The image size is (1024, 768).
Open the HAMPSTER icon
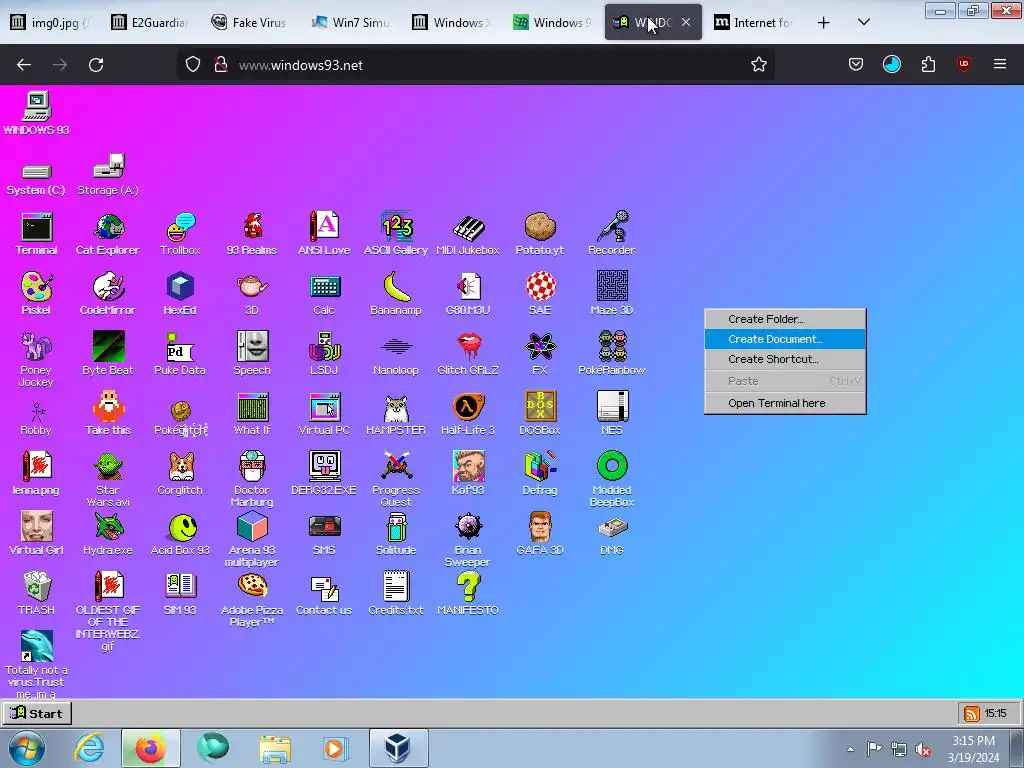tap(396, 413)
